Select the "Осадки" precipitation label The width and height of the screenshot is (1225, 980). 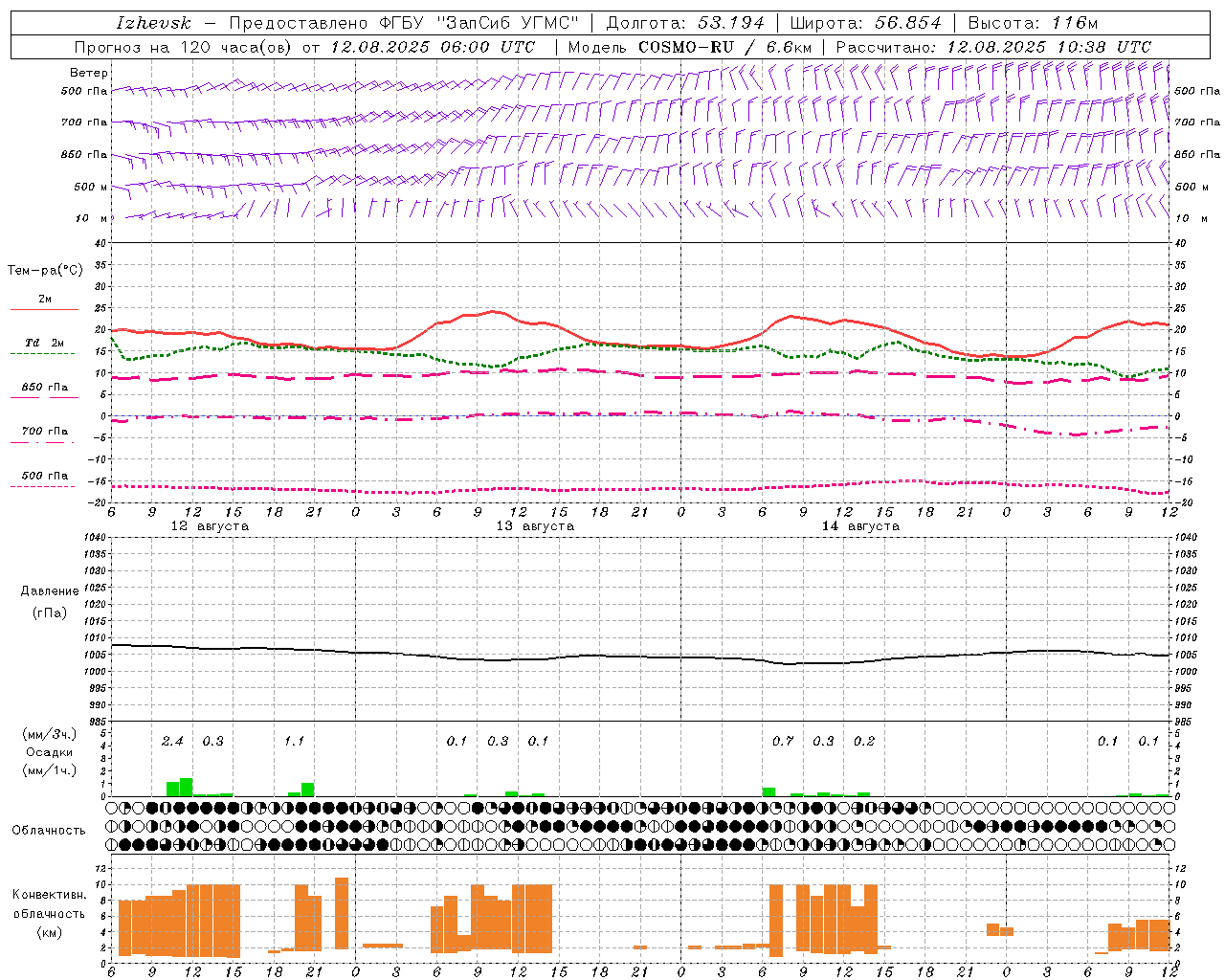[x=49, y=752]
